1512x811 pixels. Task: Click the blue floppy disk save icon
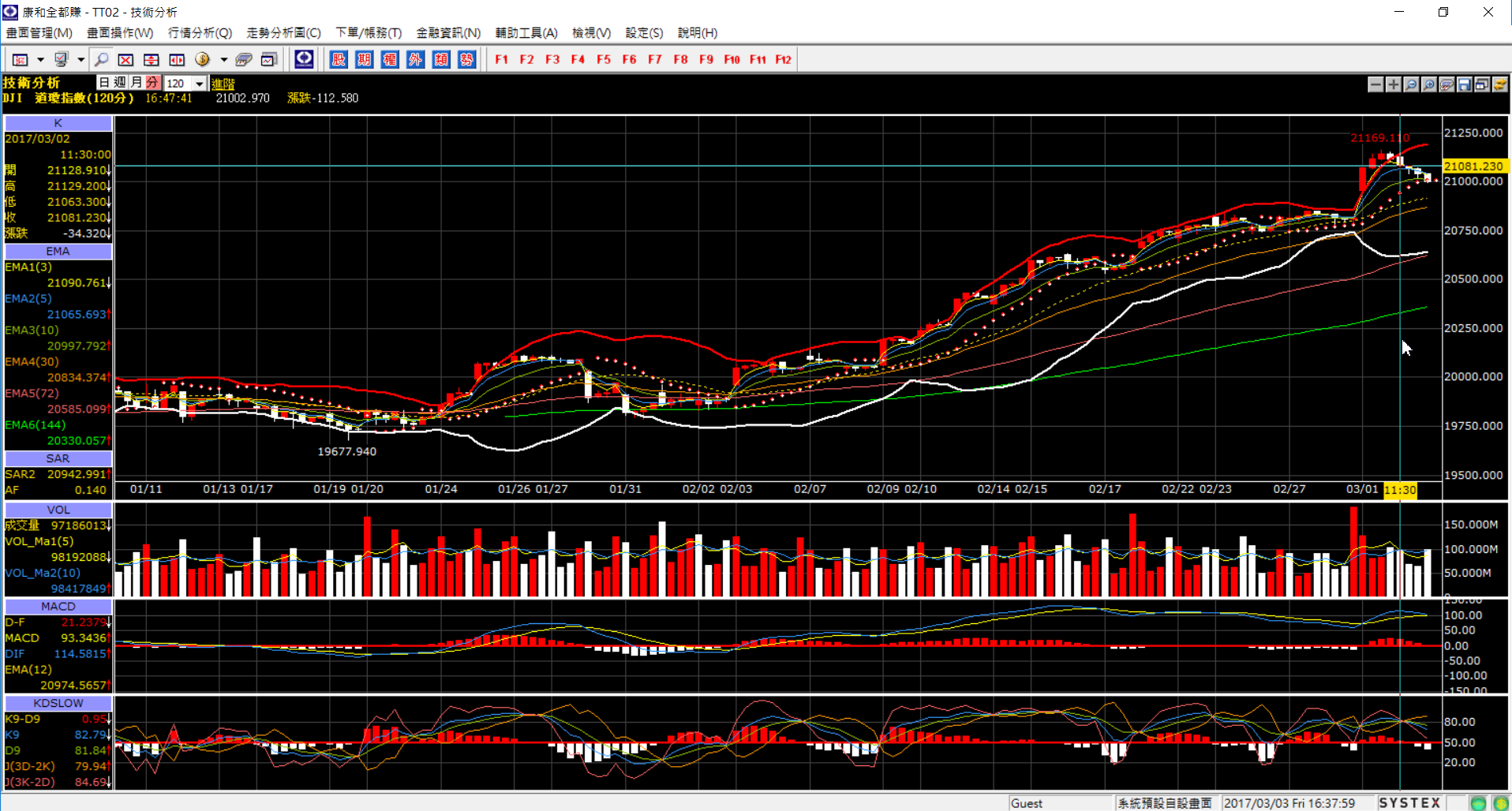tap(1465, 84)
